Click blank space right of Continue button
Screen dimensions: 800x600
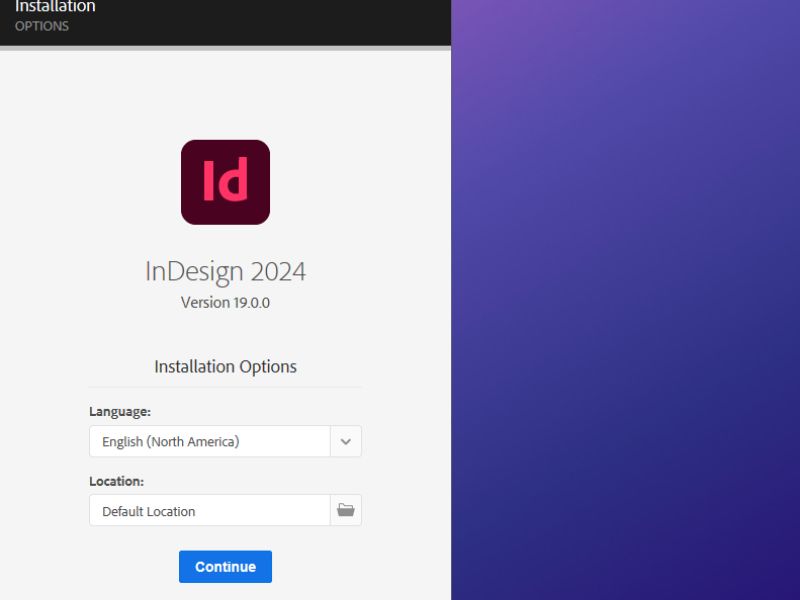tap(360, 566)
